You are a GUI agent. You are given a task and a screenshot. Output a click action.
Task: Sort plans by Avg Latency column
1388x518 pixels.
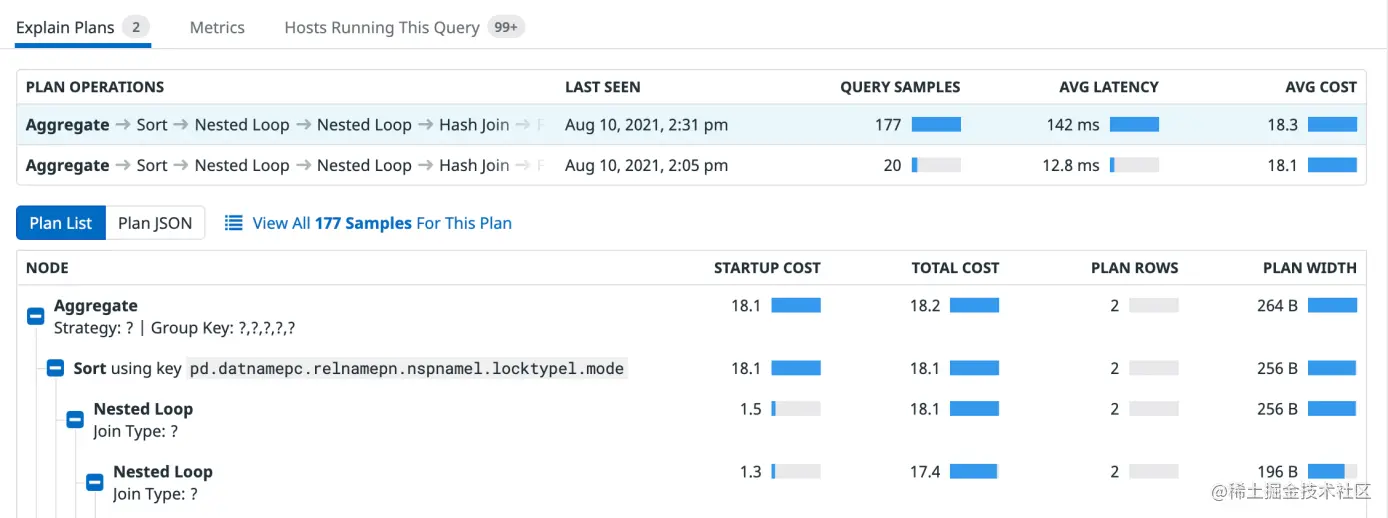pyautogui.click(x=1109, y=87)
